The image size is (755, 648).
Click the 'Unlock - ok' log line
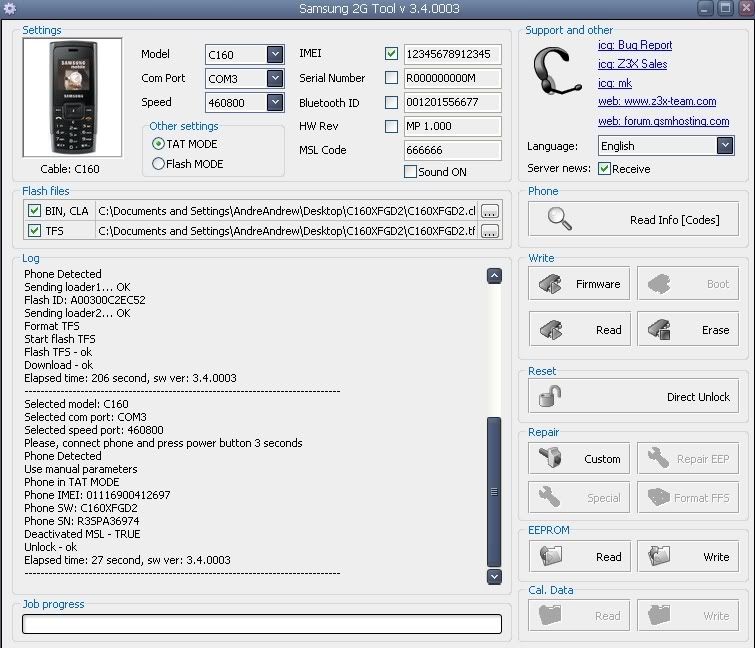(x=51, y=547)
